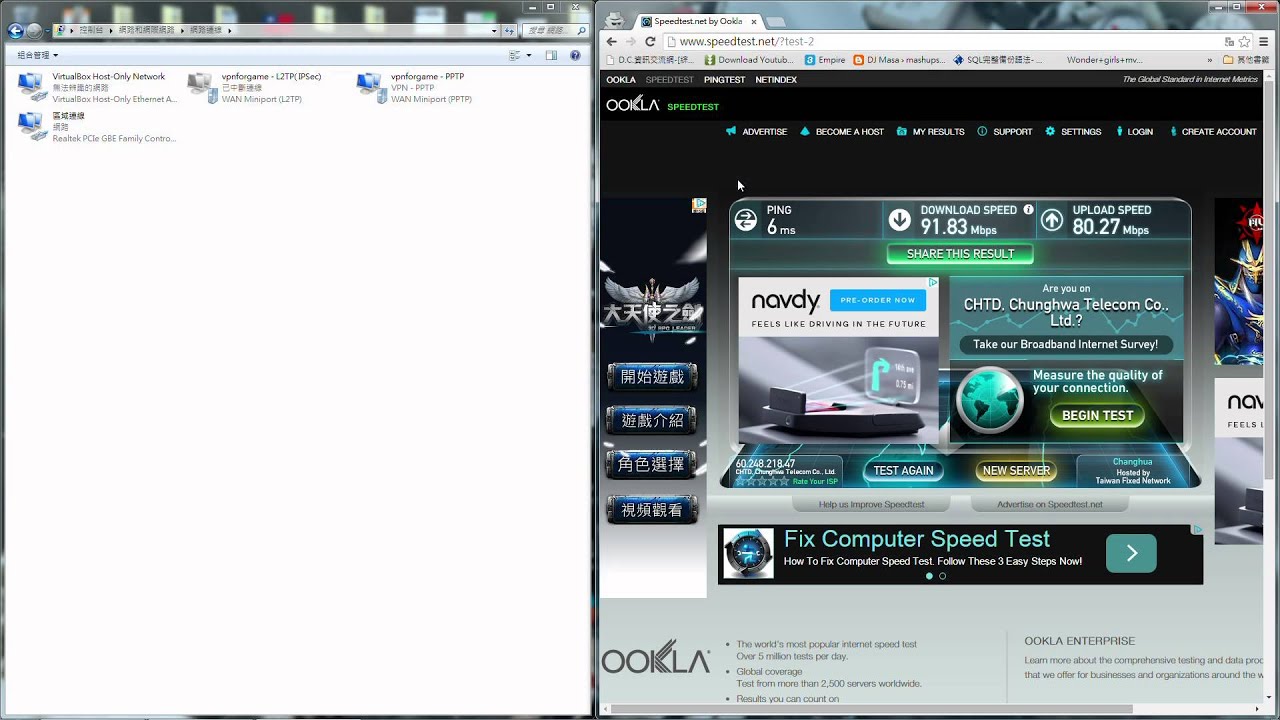The image size is (1280, 720).
Task: Click the Explorer search box
Action: (555, 31)
